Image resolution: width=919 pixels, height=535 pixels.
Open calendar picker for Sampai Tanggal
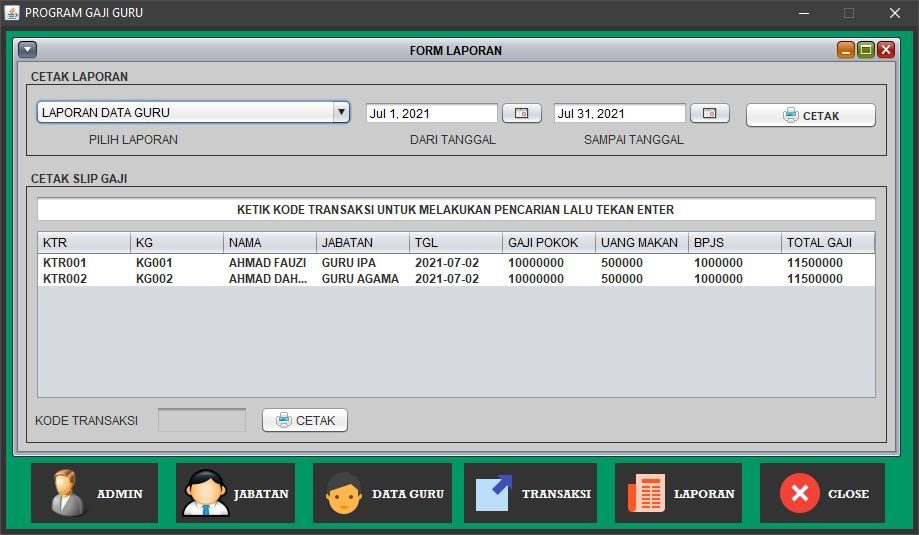pyautogui.click(x=709, y=114)
